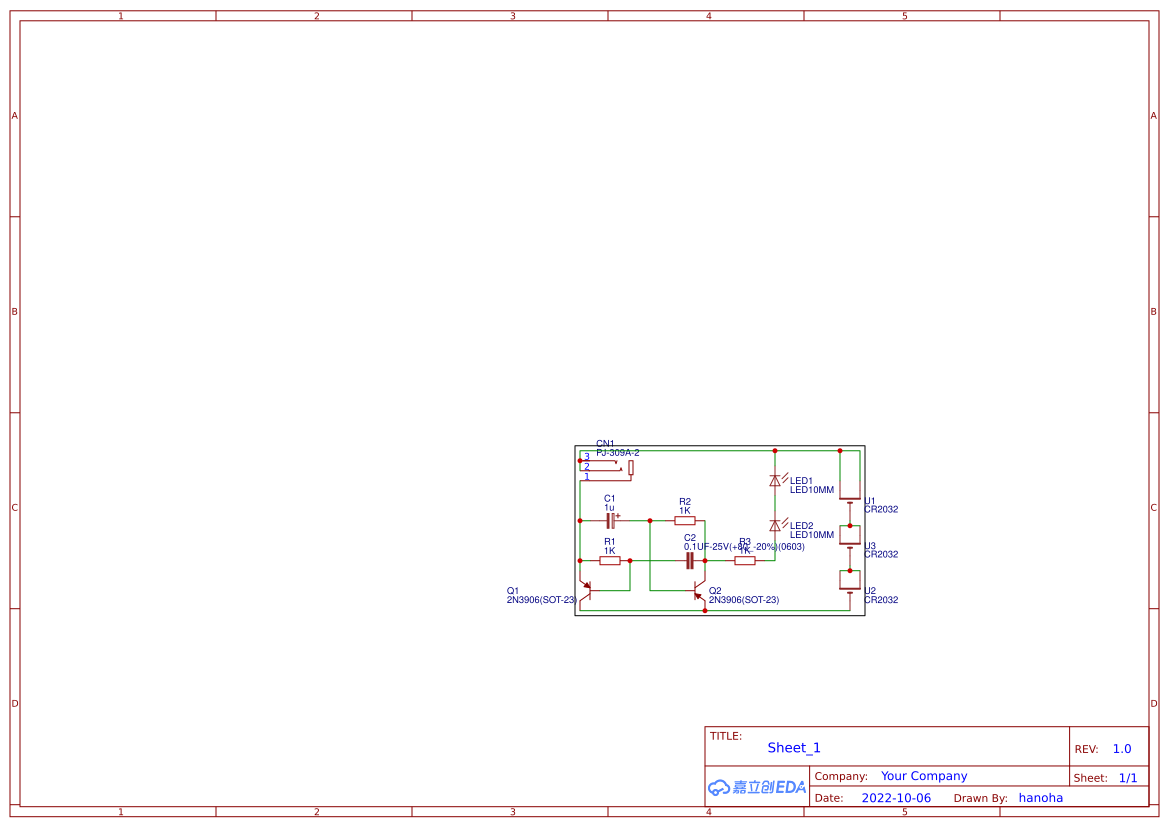Click the Q1 2N3906 transistor symbol

tap(588, 589)
